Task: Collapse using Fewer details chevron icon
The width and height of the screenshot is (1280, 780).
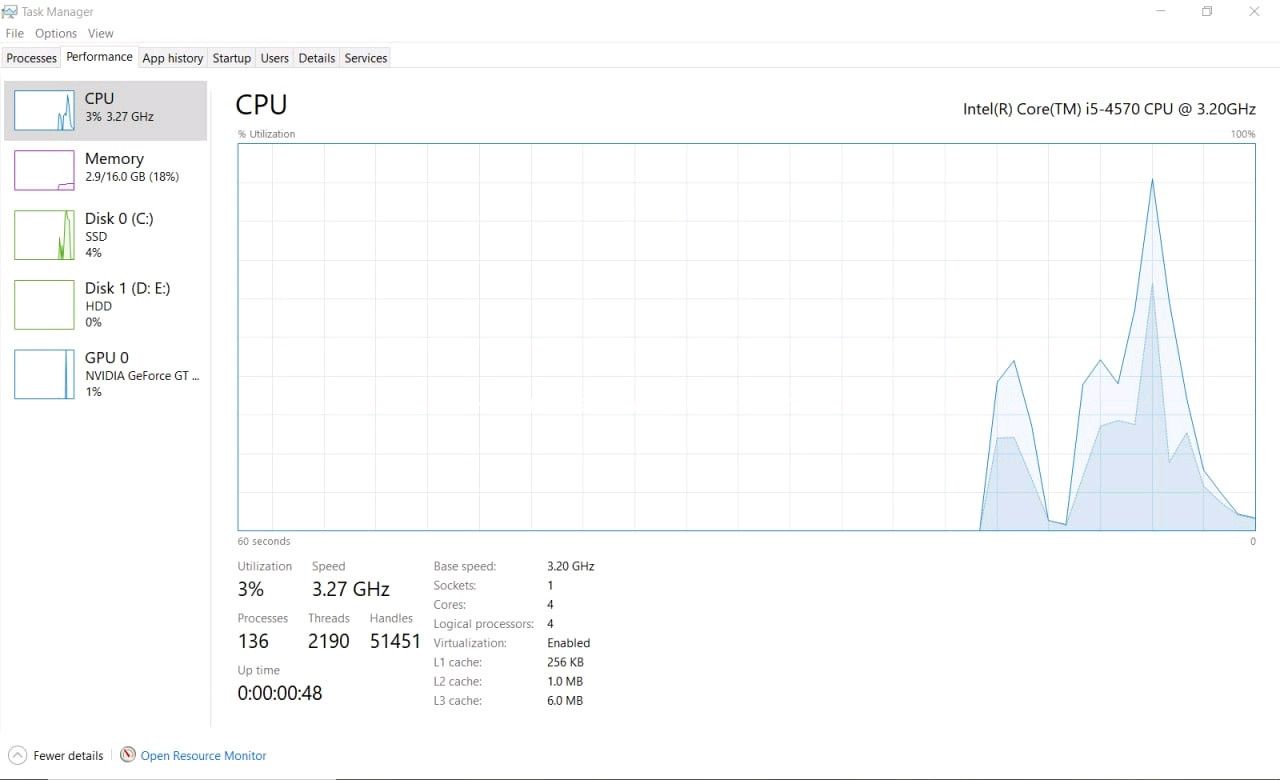Action: click(x=17, y=755)
